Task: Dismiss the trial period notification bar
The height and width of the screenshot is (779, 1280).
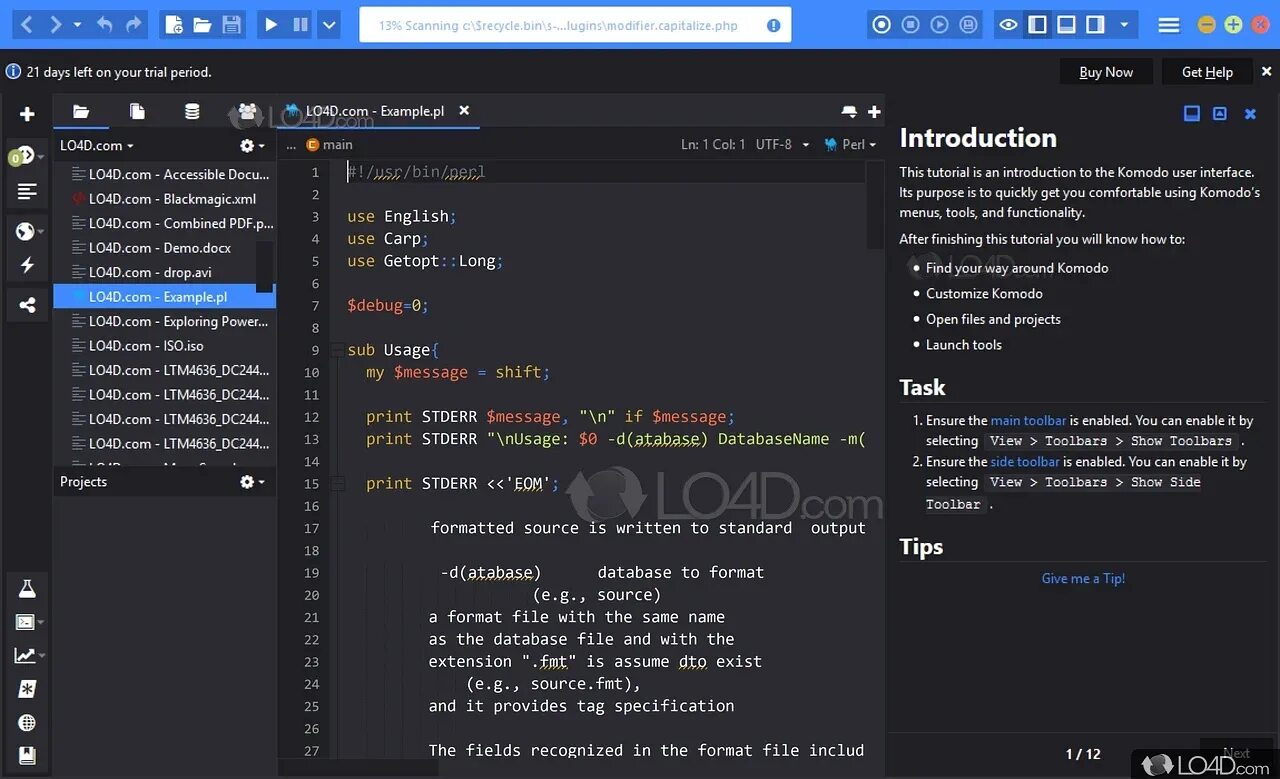Action: [1267, 72]
